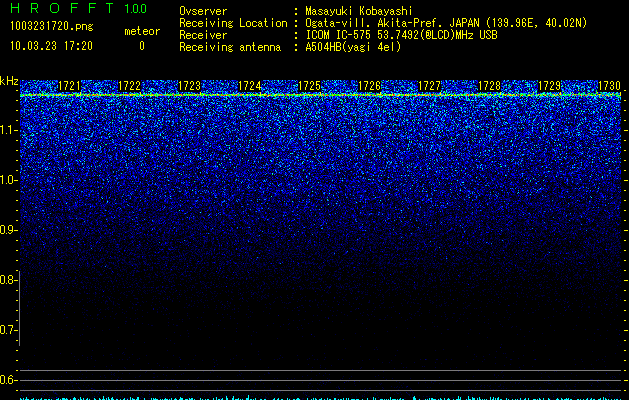Click the 0.9 kHz axis label
This screenshot has height=400, width=629.
[x=8, y=230]
